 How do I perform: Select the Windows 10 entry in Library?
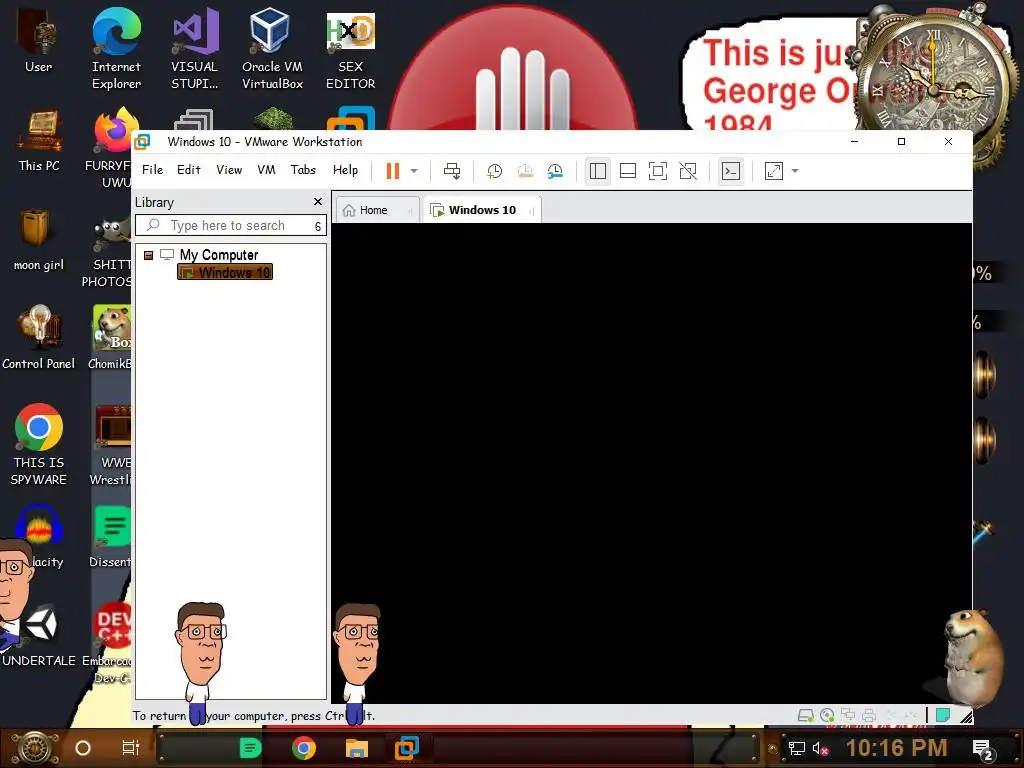[225, 272]
